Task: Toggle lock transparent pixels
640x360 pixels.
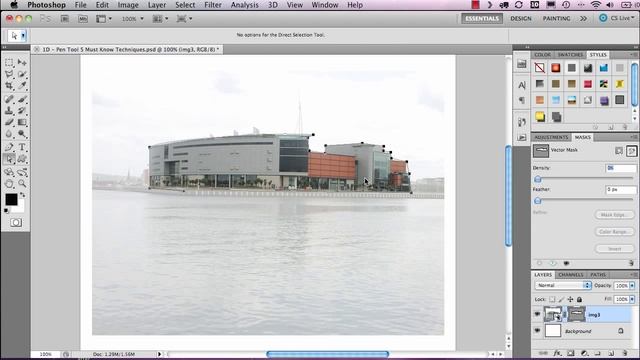Action: point(552,299)
